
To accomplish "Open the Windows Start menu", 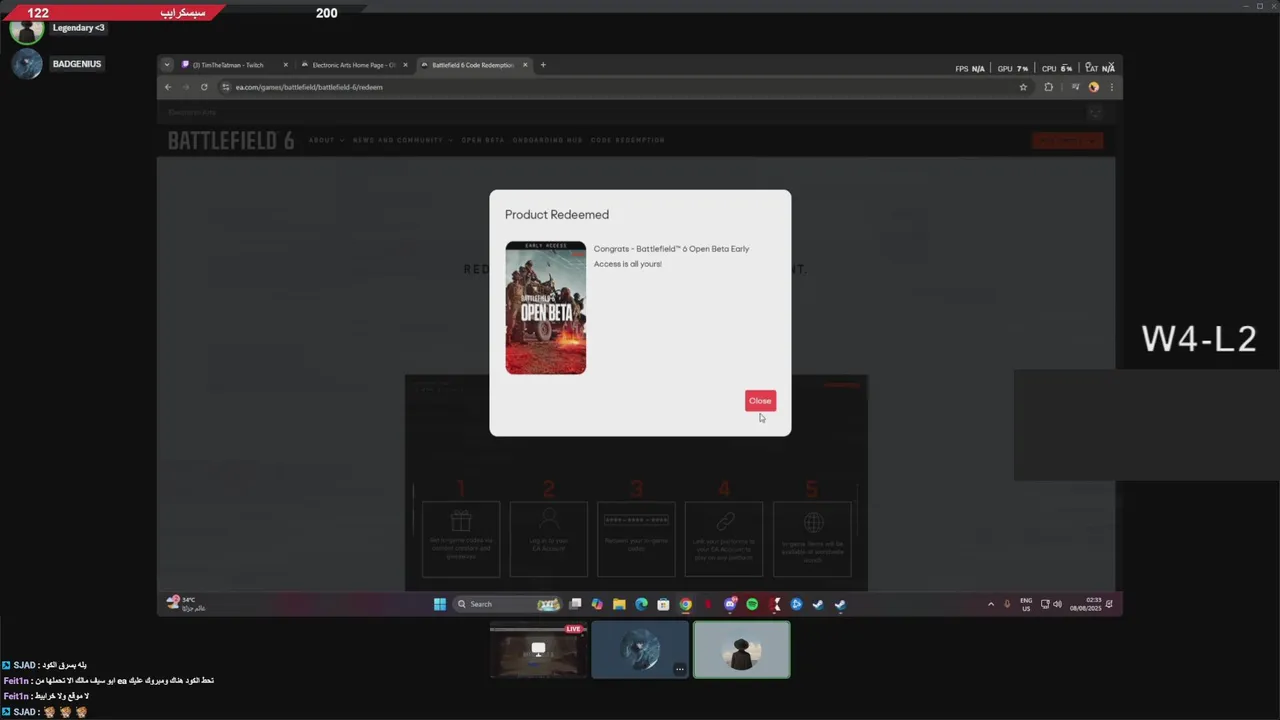I will [440, 604].
